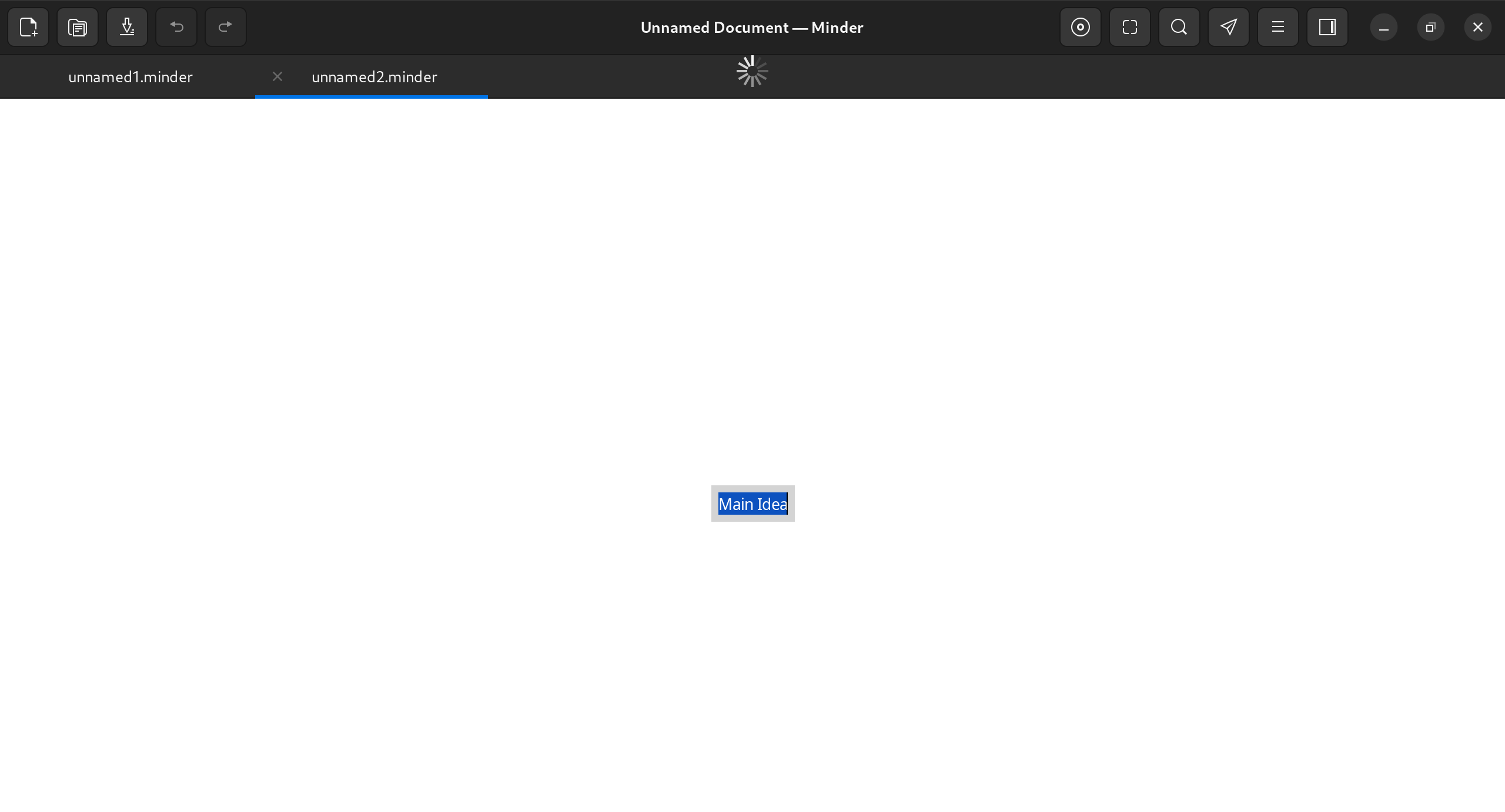This screenshot has height=812, width=1505.
Task: Minimize the Minder window
Action: click(x=1383, y=27)
